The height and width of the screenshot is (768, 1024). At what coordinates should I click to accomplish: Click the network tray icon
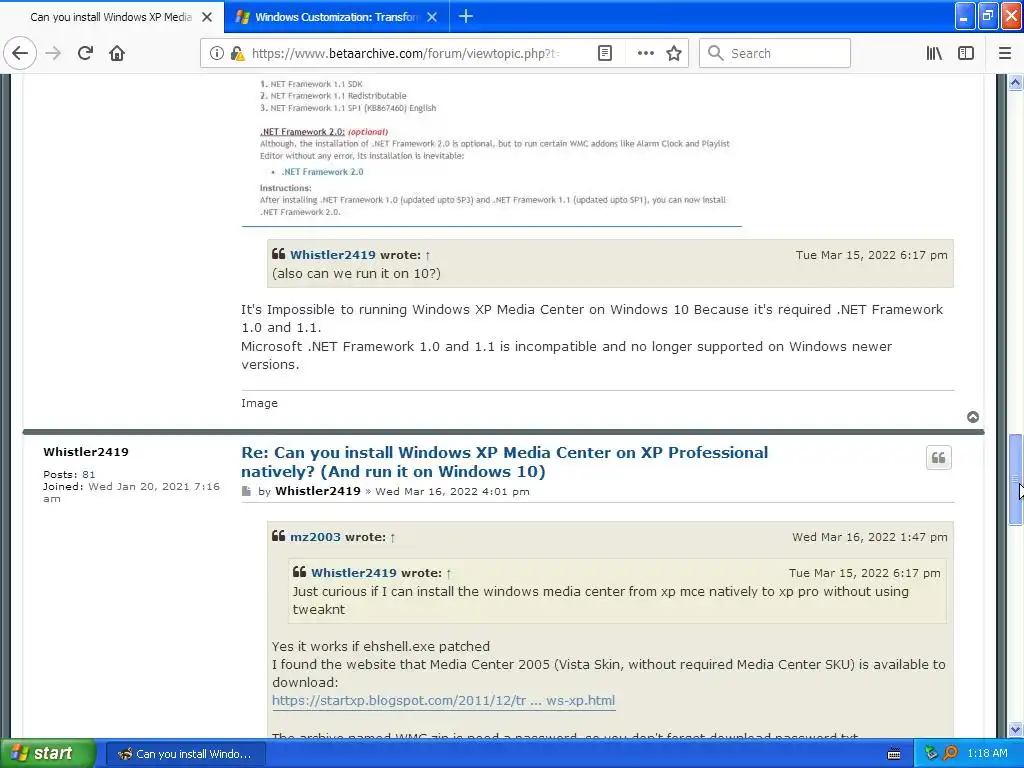click(931, 753)
